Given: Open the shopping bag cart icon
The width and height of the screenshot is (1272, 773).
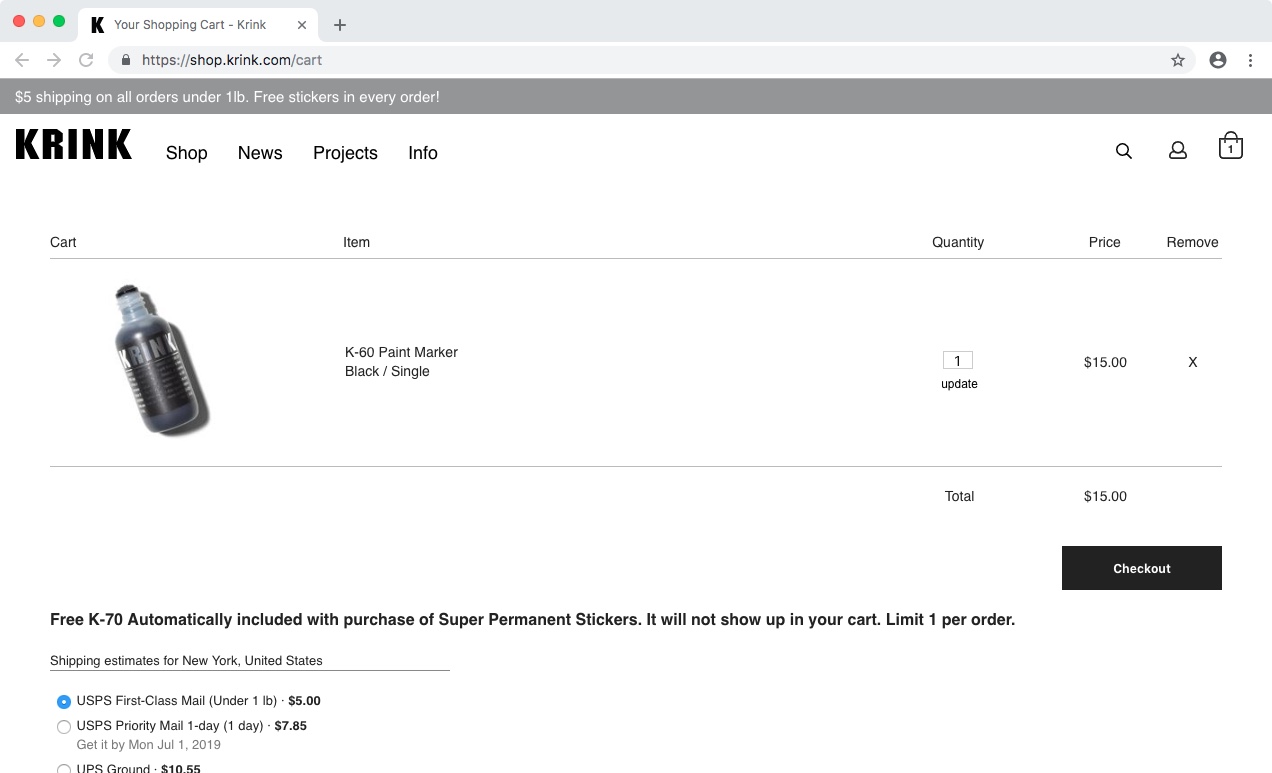Looking at the screenshot, I should tap(1230, 147).
